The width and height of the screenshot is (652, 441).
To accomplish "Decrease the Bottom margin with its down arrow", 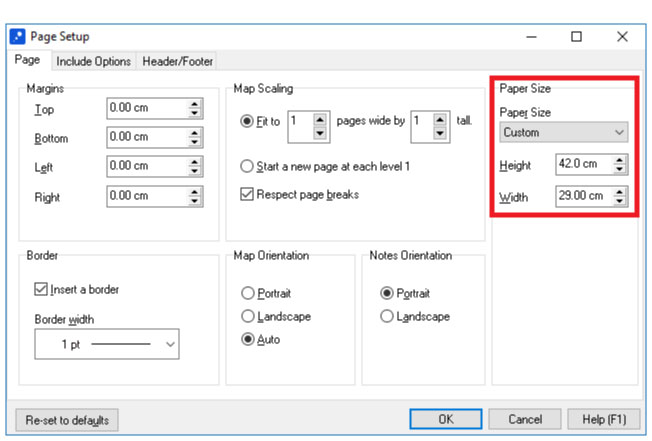I will [194, 142].
